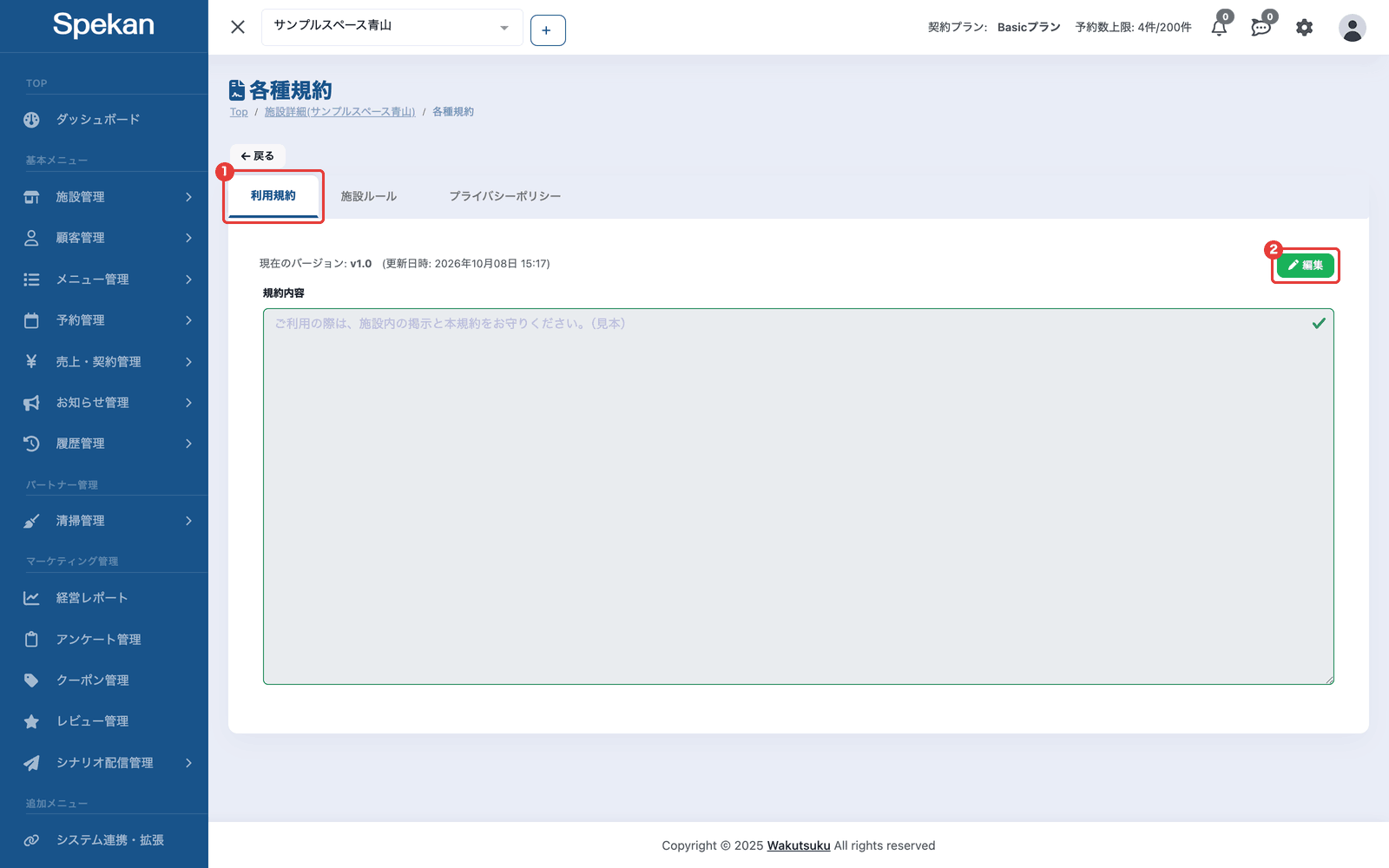The height and width of the screenshot is (868, 1389).
Task: Select the 利用規約 tab
Action: point(273,196)
